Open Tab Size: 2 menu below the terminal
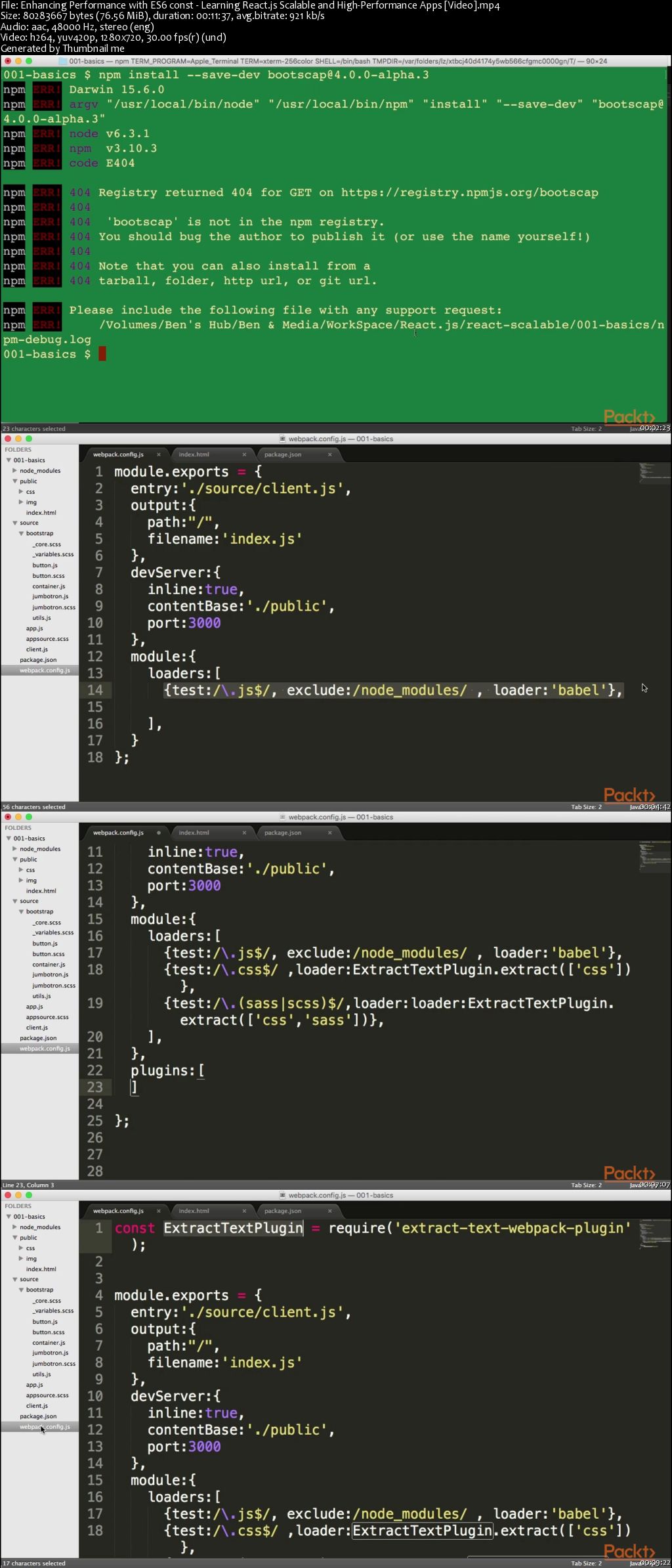 586,429
